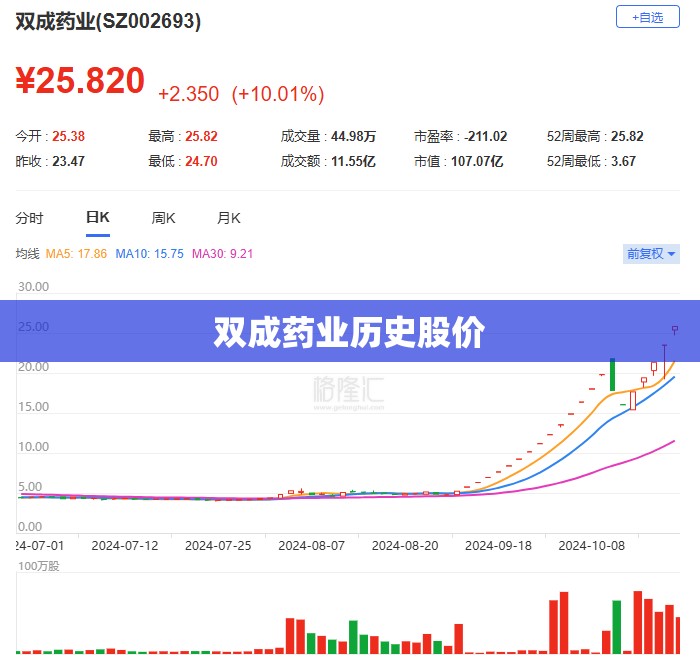The width and height of the screenshot is (700, 663).
Task: Click the 10.00 price axis label
Action: (x=33, y=446)
